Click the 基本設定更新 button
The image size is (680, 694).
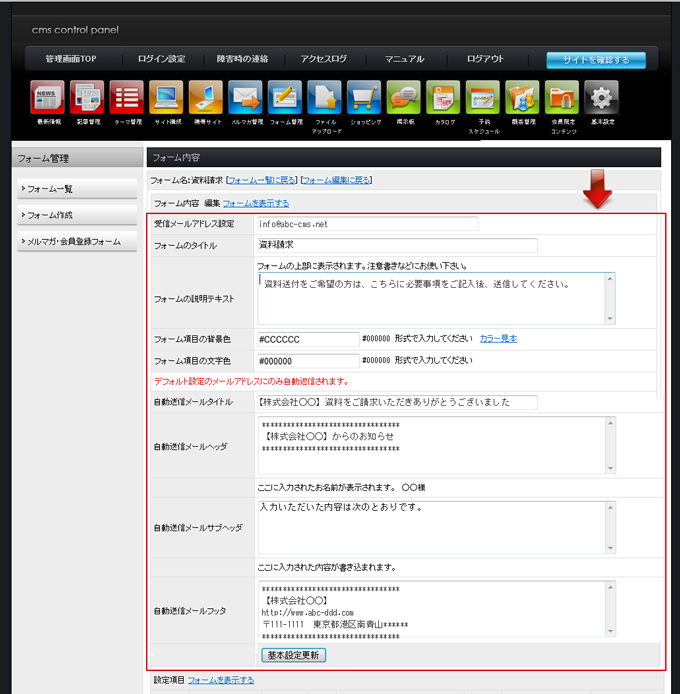coord(293,655)
